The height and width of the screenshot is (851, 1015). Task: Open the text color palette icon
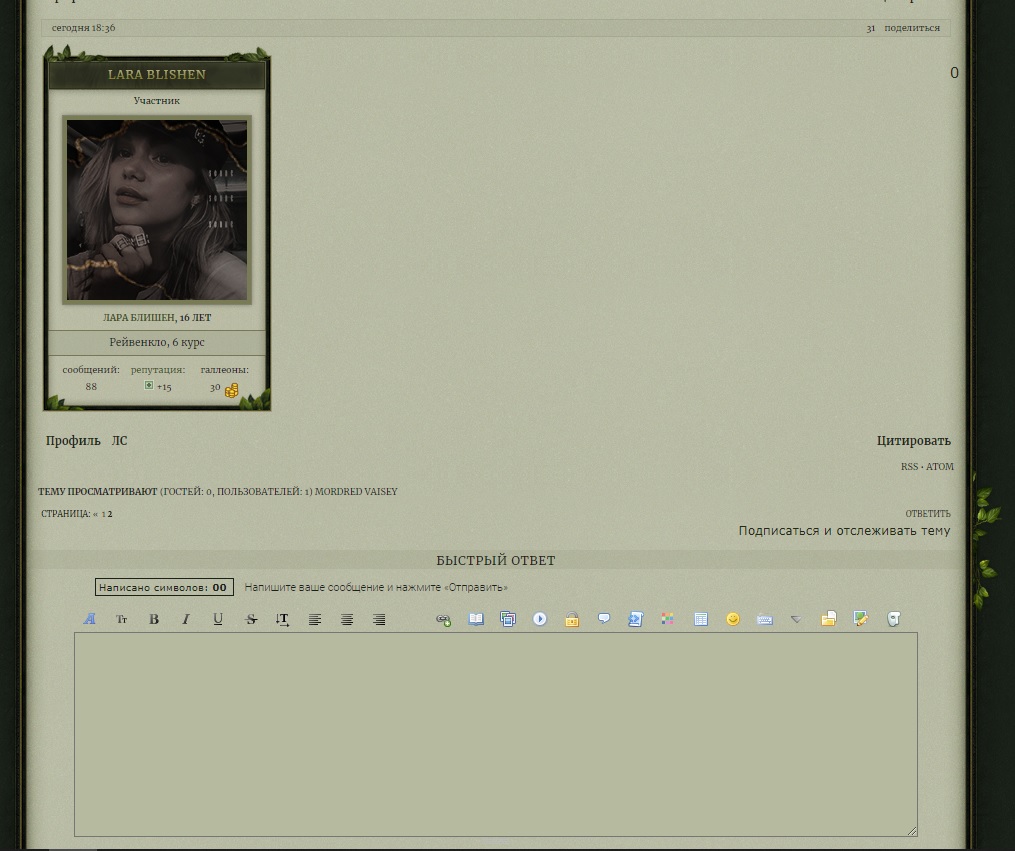point(667,619)
